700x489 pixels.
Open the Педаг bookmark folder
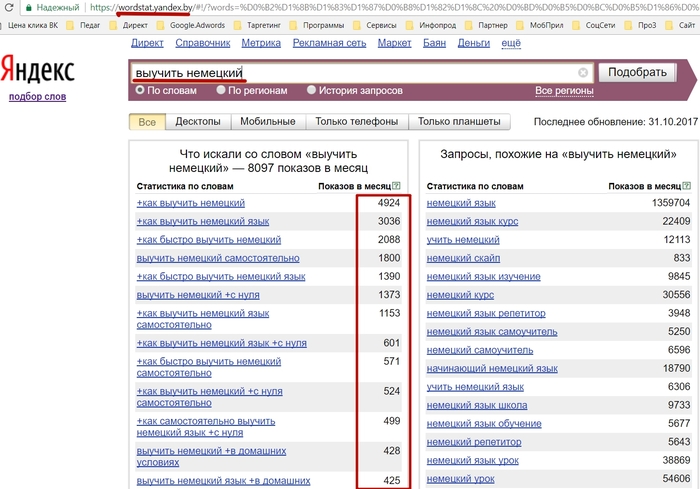pyautogui.click(x=83, y=25)
